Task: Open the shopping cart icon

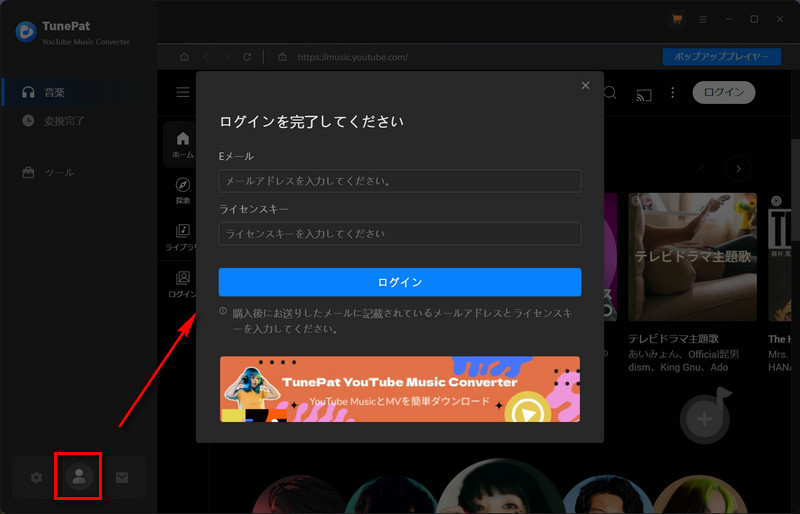Action: pyautogui.click(x=677, y=19)
